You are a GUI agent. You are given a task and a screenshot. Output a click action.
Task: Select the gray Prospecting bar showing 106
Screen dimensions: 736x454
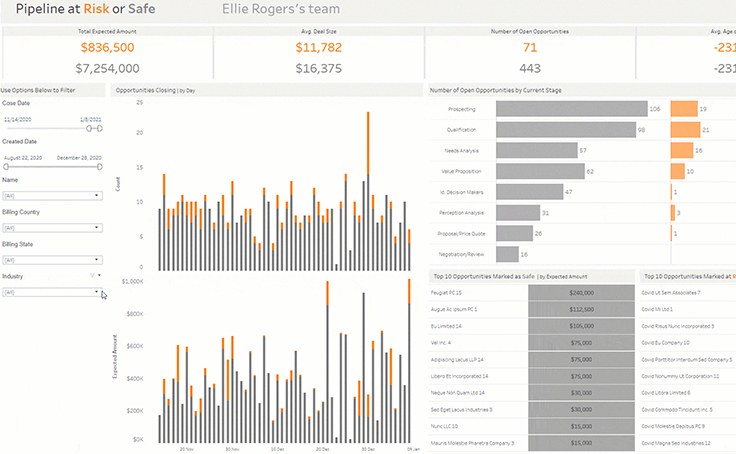[570, 108]
